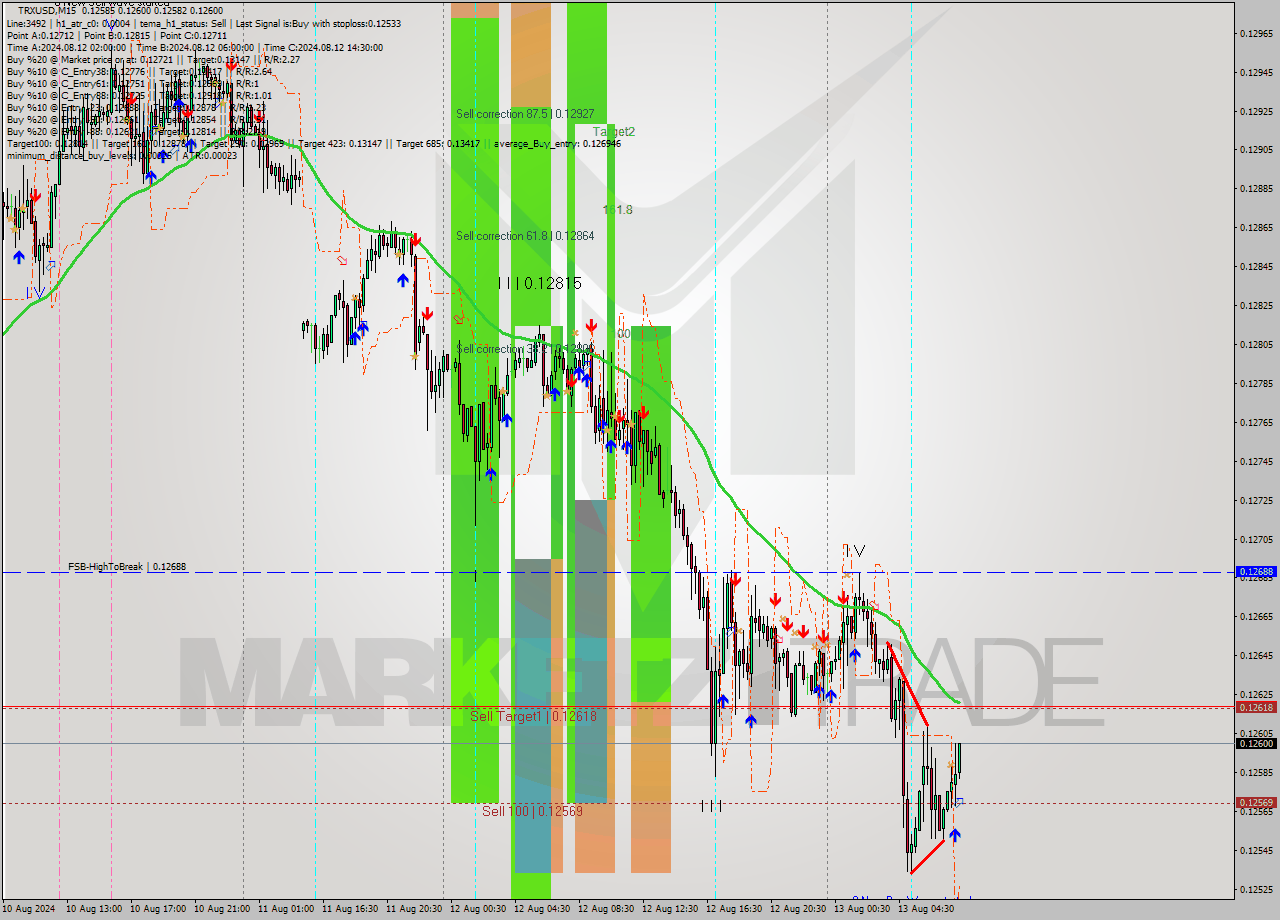Select the red Sell Target1 horizontal line
Screen dimensions: 1280x920
(618, 707)
